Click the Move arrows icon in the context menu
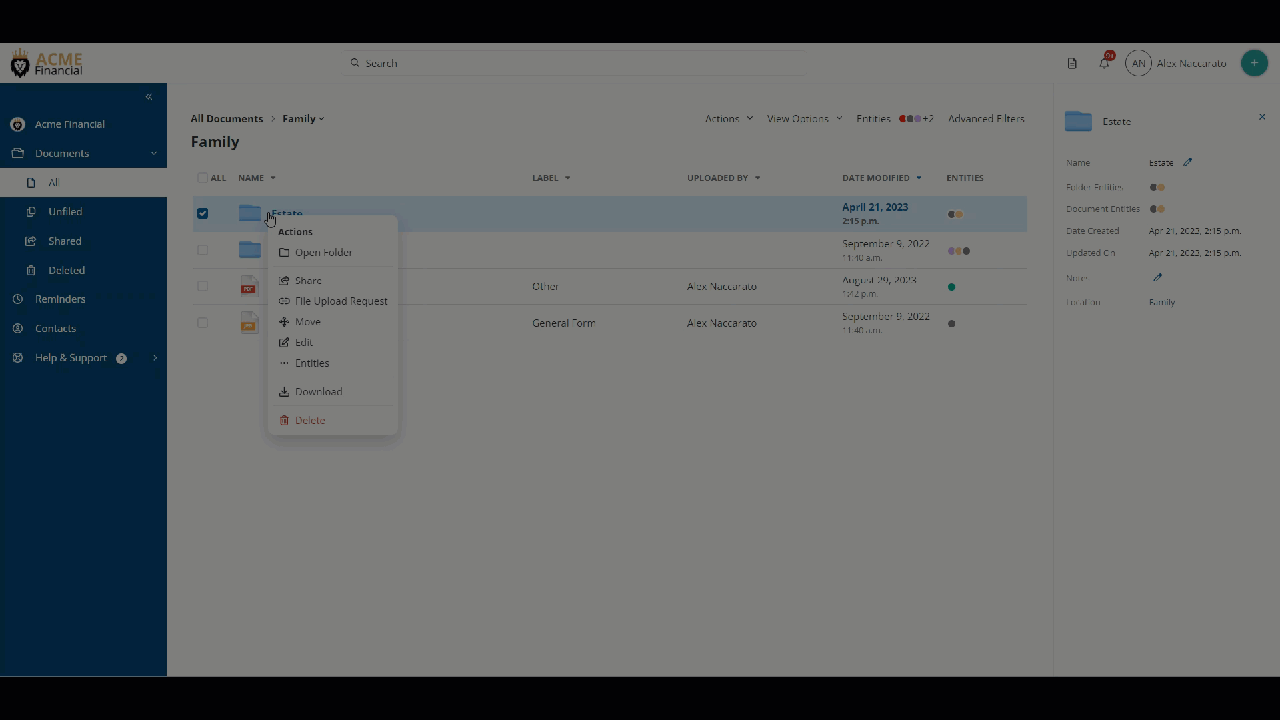Image resolution: width=1280 pixels, height=720 pixels. 284,322
